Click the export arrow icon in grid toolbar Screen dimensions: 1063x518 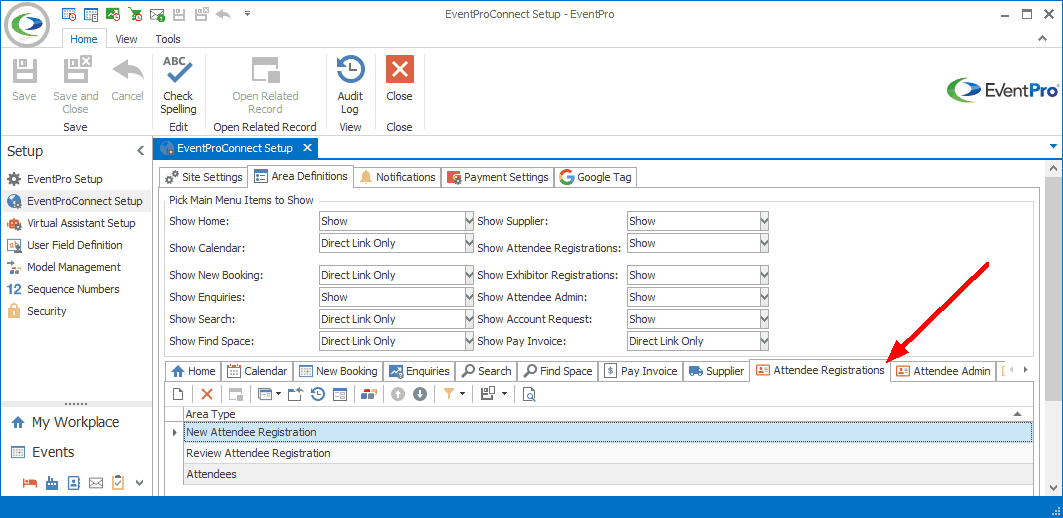295,394
